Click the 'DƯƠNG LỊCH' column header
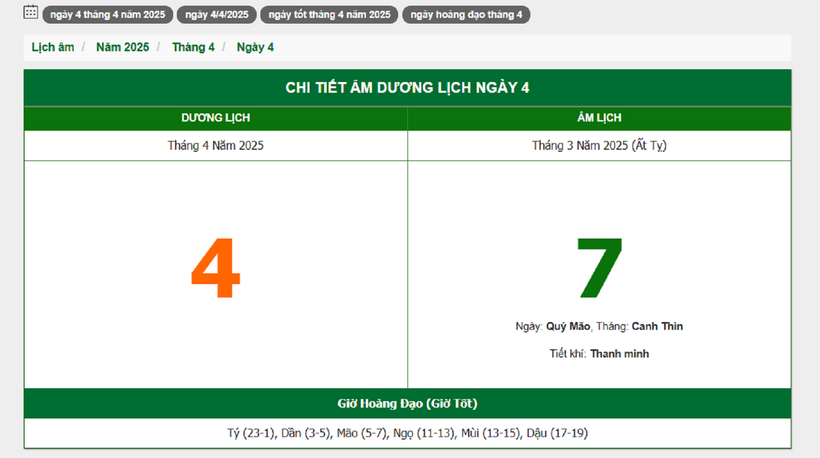 click(x=216, y=118)
